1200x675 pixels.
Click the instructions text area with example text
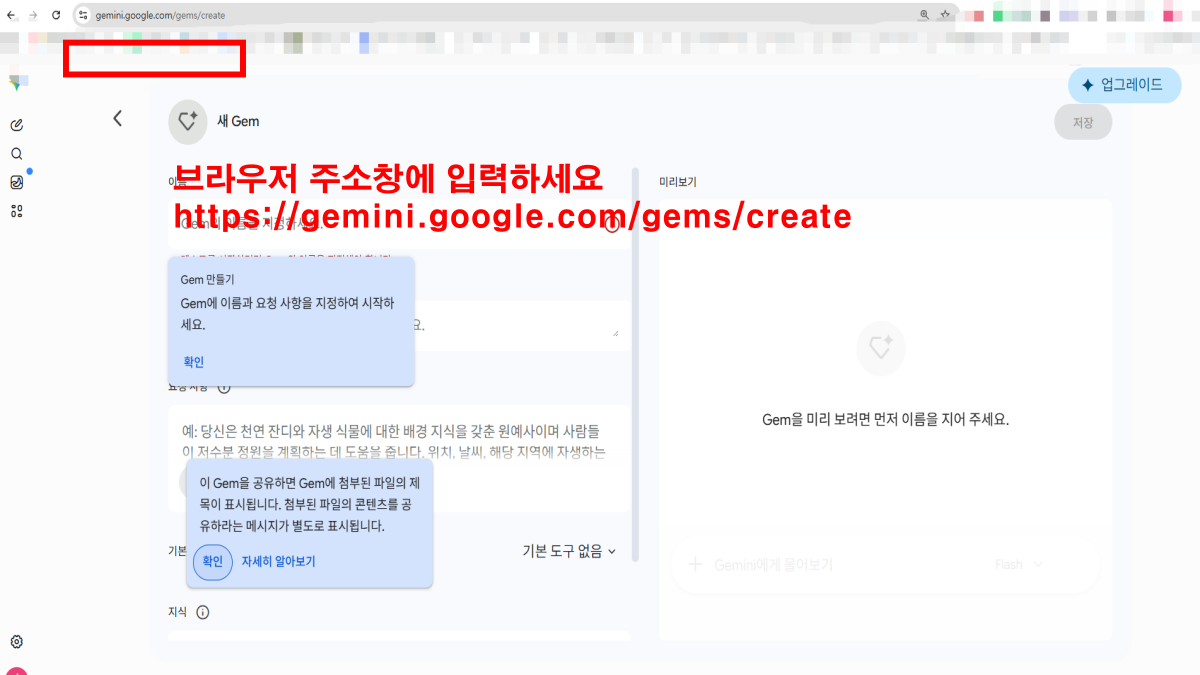400,458
